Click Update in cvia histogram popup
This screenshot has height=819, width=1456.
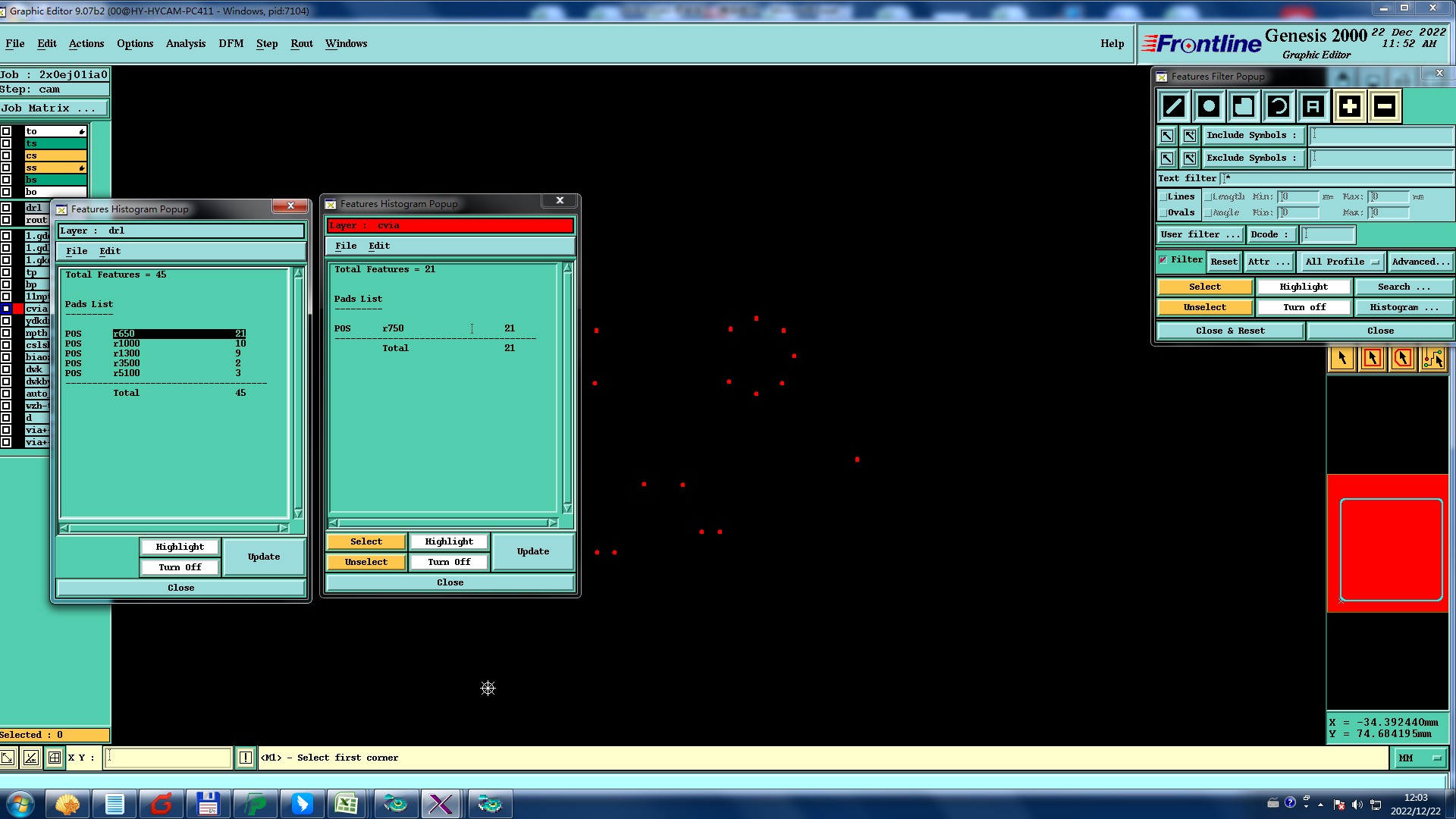[x=532, y=551]
